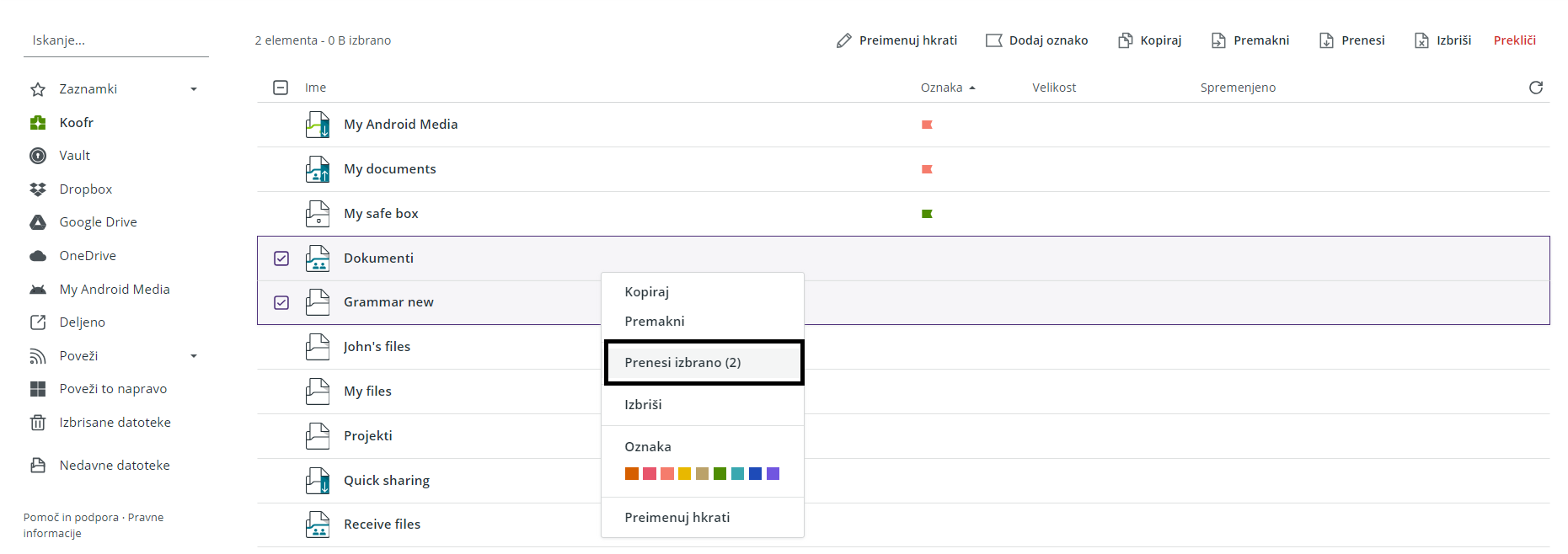Pick the purple tag color swatch
This screenshot has height=554, width=1568.
[x=773, y=474]
